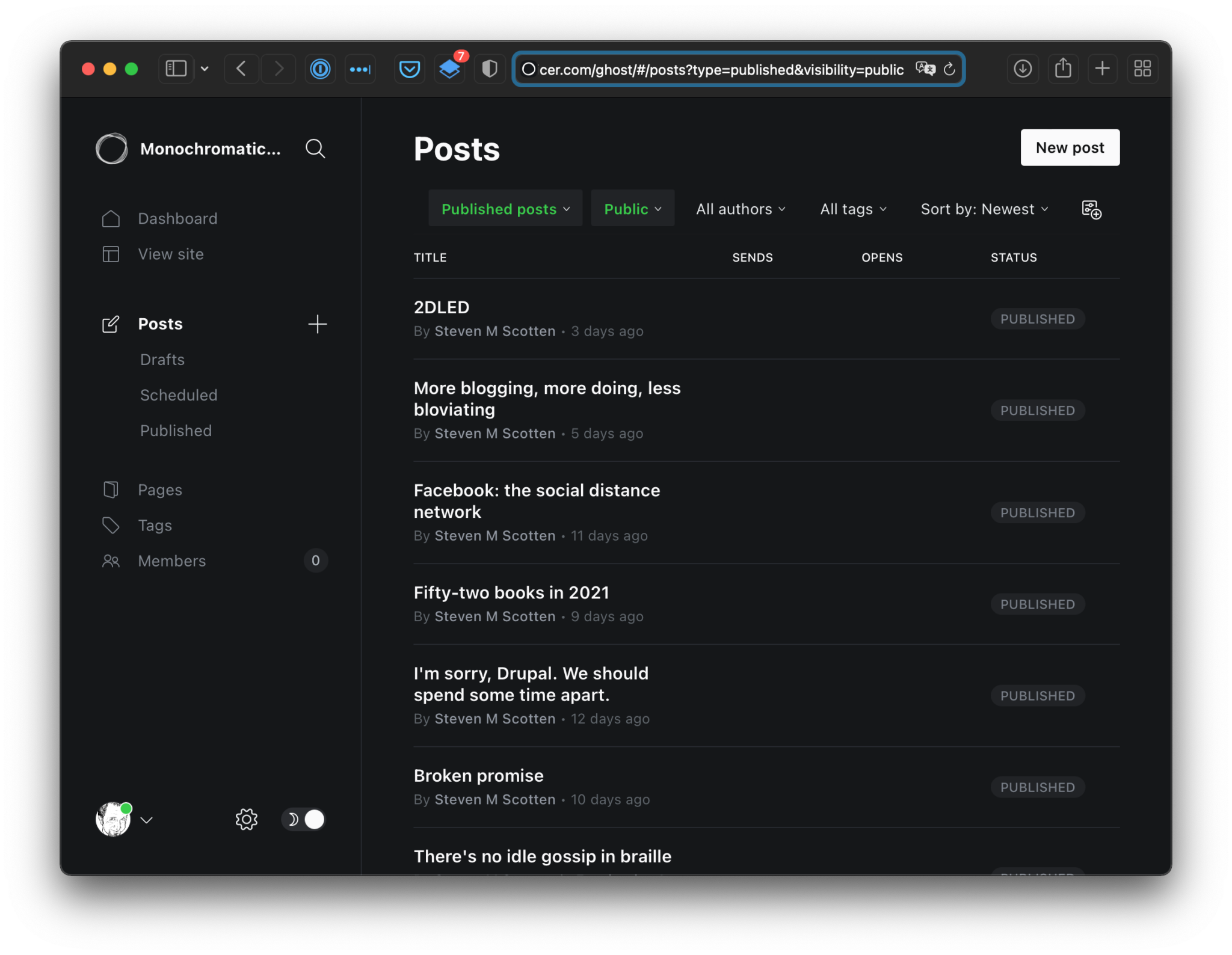Go to Members in the sidebar
This screenshot has height=955, width=1232.
coord(172,560)
